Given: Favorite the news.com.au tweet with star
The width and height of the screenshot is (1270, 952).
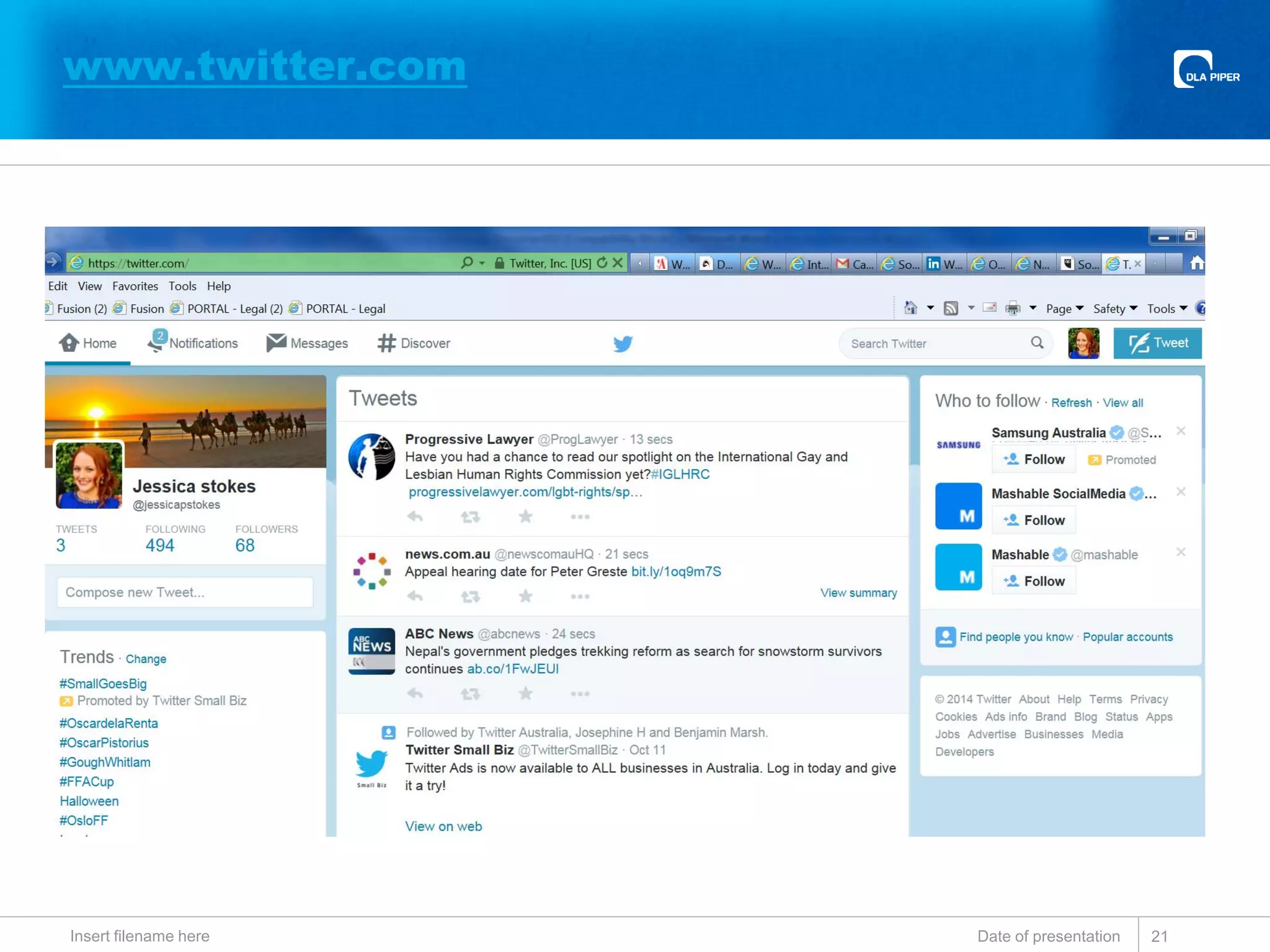Looking at the screenshot, I should pyautogui.click(x=525, y=596).
